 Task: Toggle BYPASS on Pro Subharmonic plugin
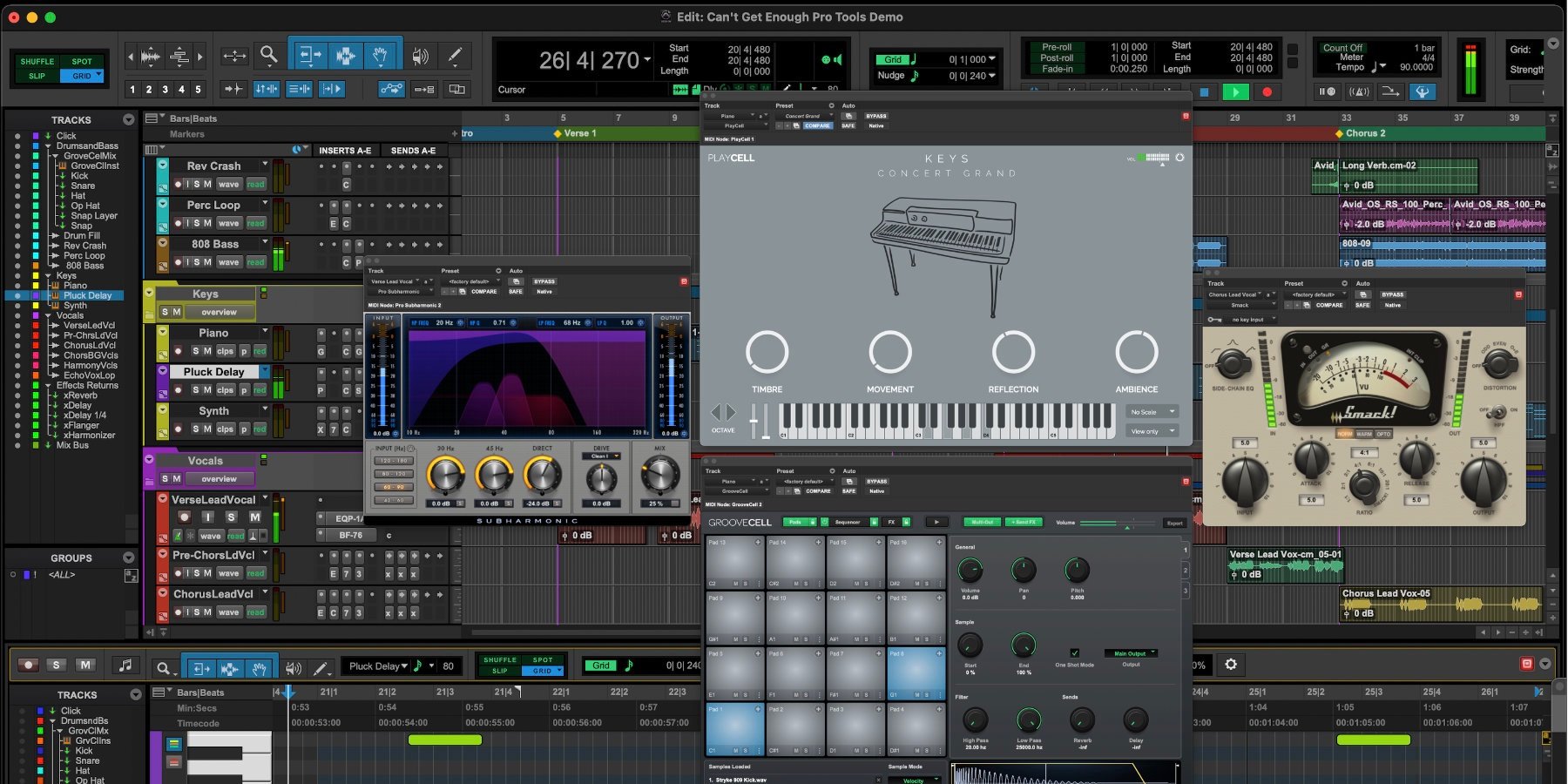544,281
